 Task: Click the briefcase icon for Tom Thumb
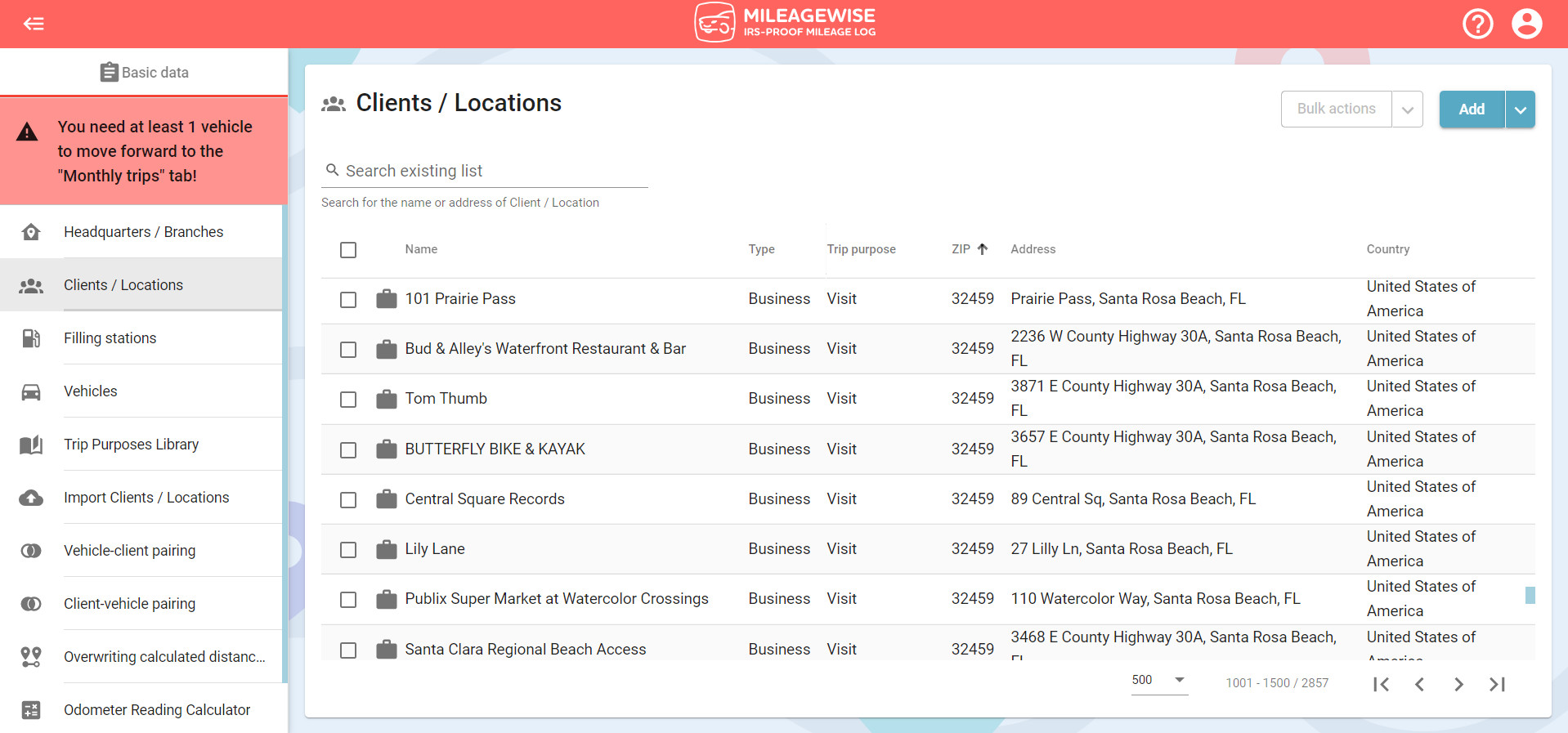(x=387, y=399)
